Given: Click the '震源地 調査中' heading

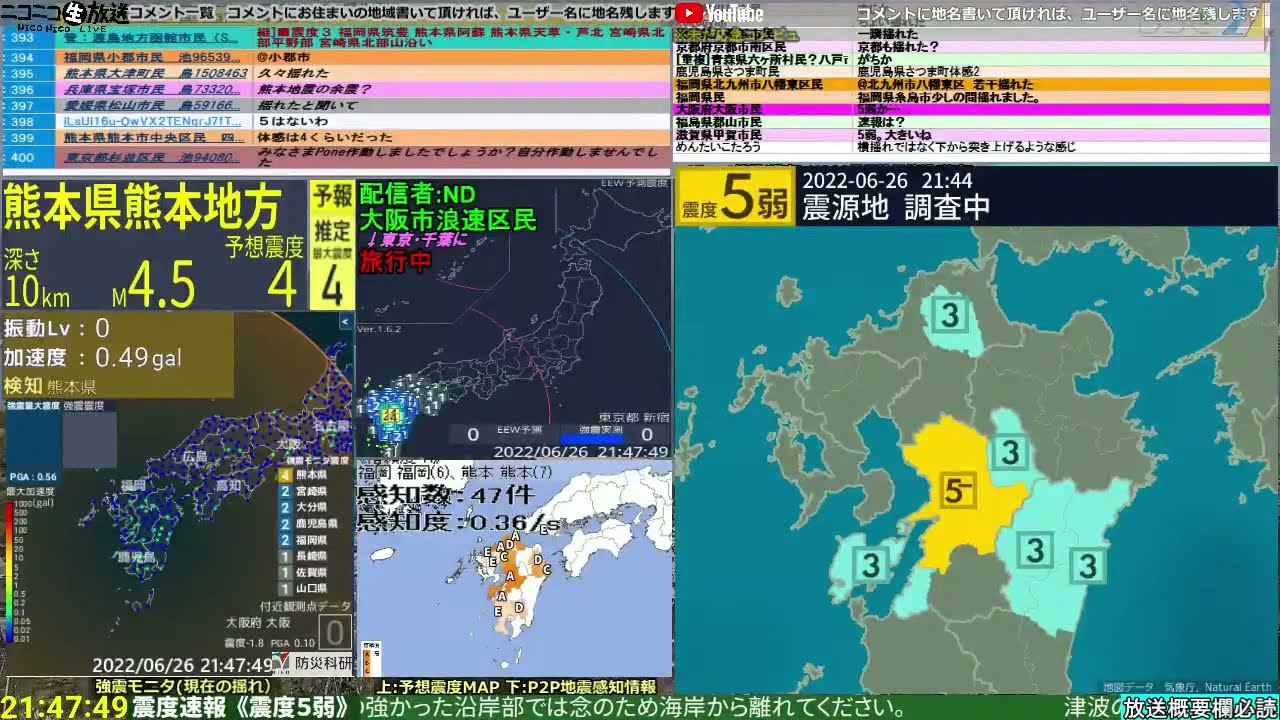Looking at the screenshot, I should (x=896, y=207).
